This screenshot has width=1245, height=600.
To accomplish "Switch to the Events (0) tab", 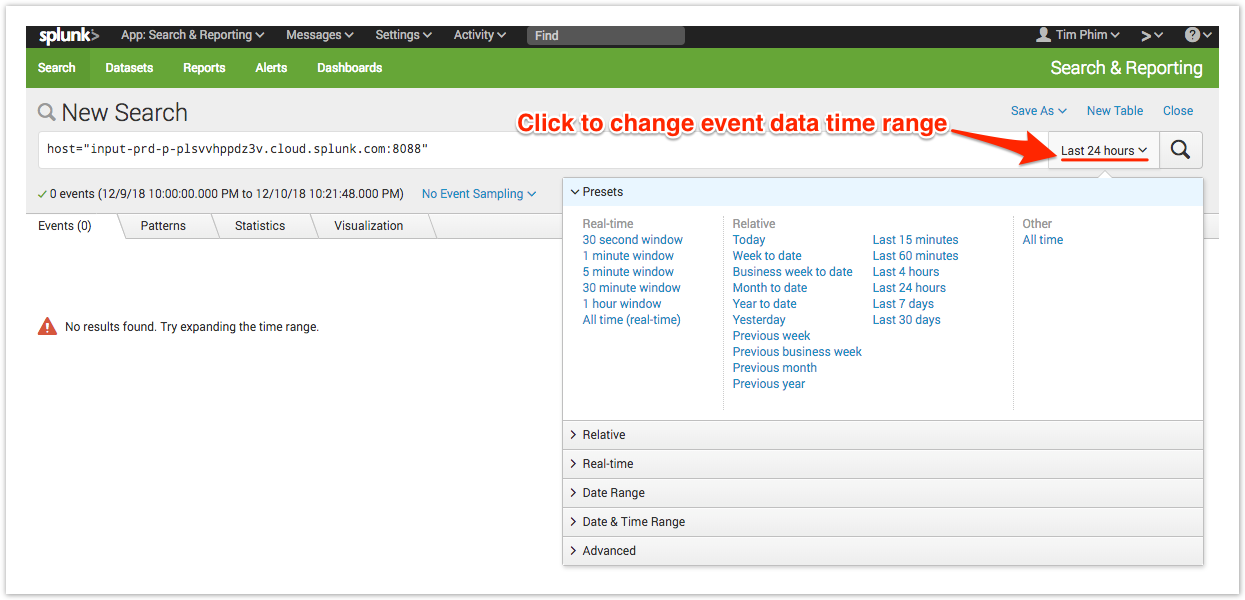I will point(65,226).
